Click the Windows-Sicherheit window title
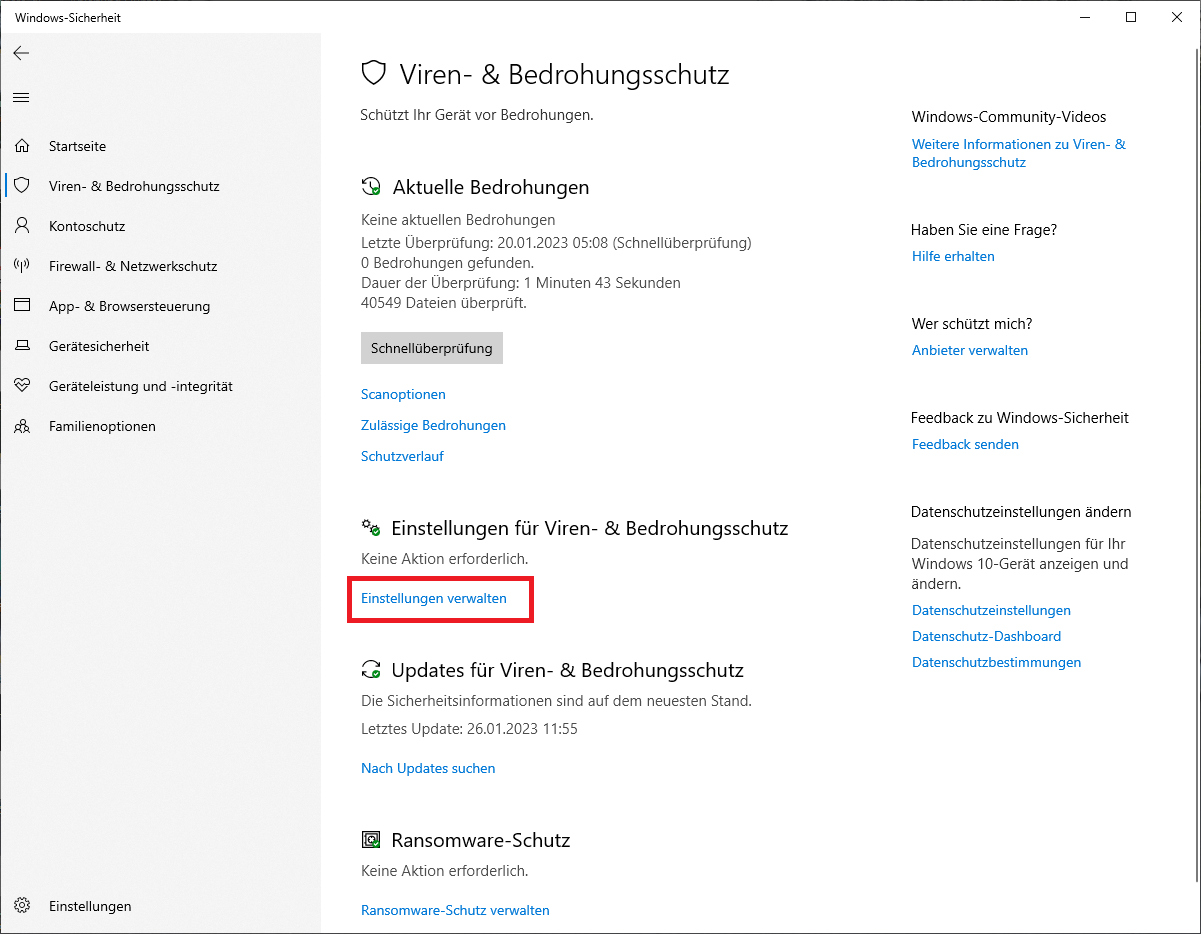 pyautogui.click(x=68, y=17)
